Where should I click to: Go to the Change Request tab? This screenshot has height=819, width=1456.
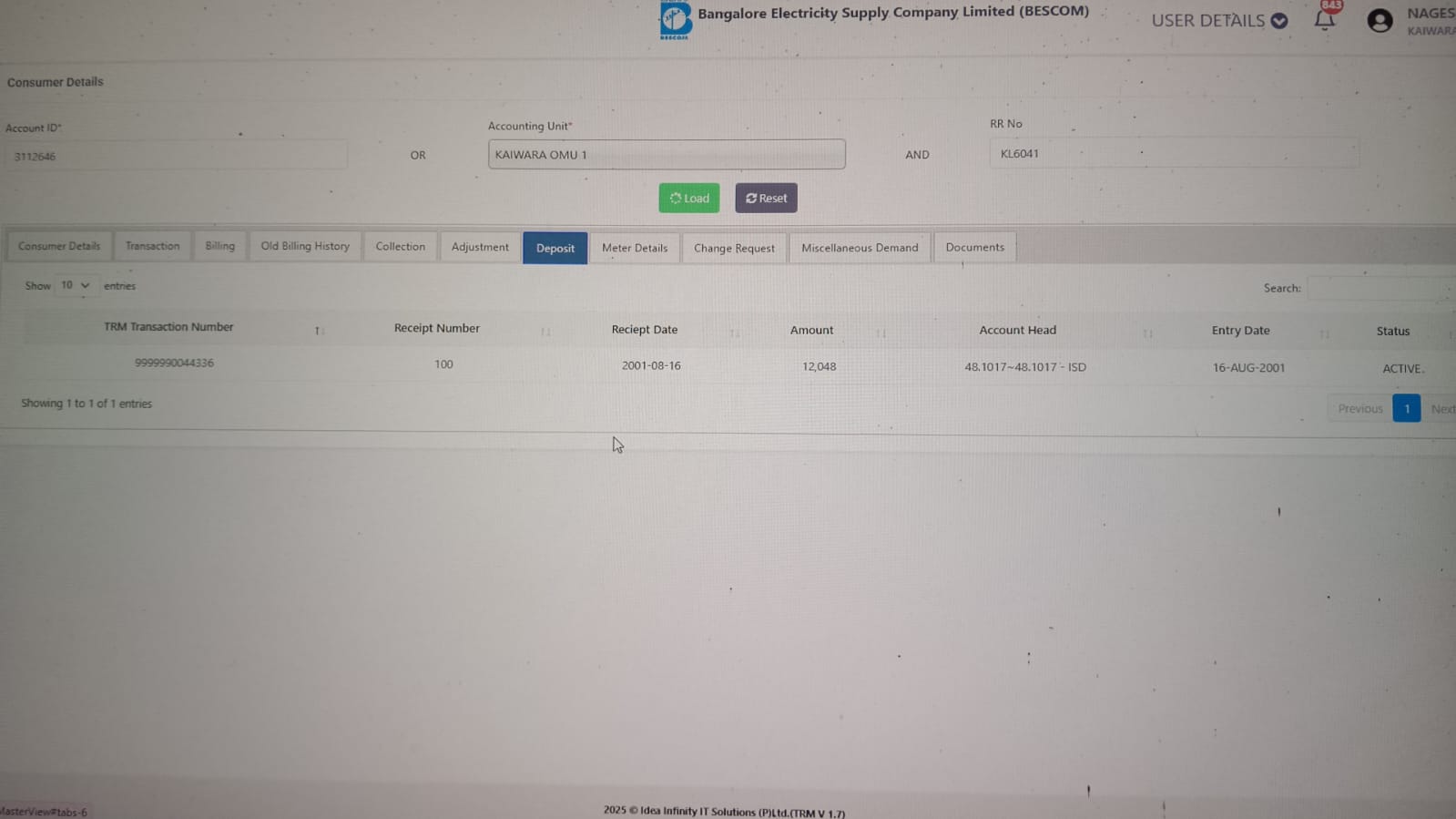tap(734, 248)
